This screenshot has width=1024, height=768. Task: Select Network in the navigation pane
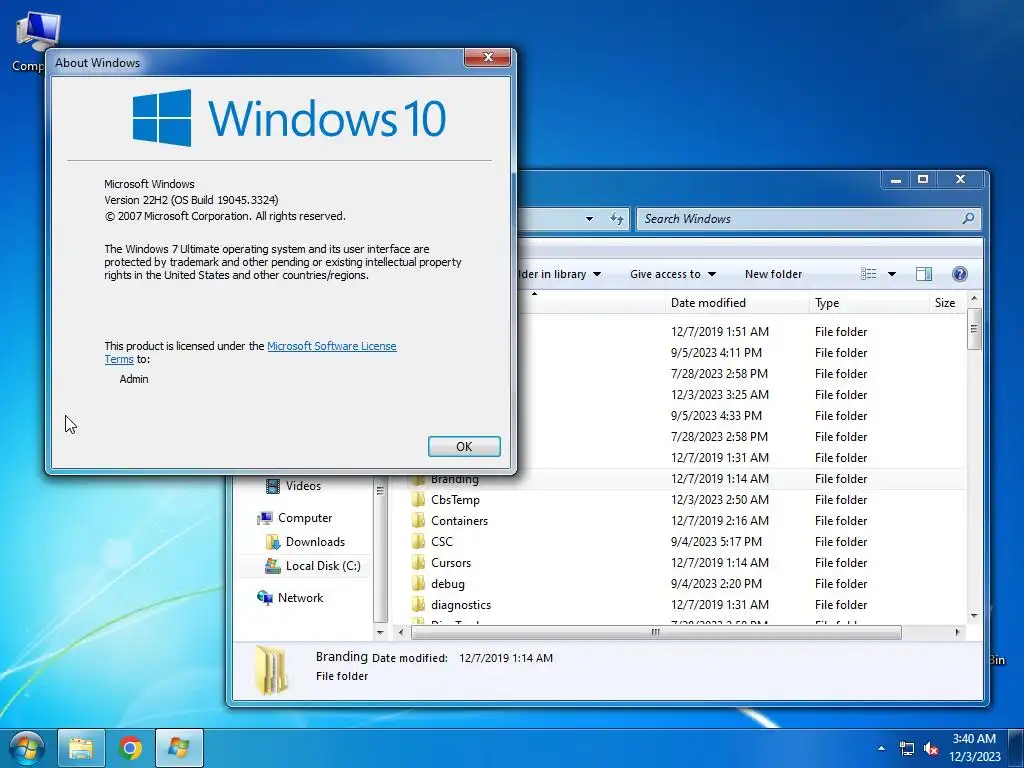point(300,598)
